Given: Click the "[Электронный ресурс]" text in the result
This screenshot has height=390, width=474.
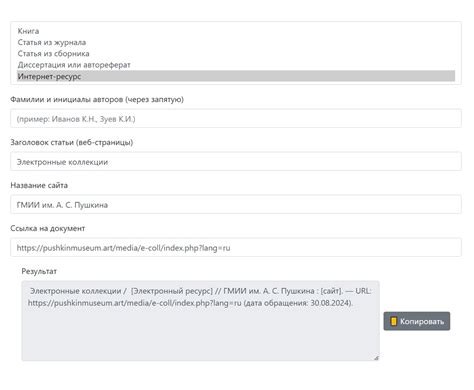Looking at the screenshot, I should tap(172, 291).
